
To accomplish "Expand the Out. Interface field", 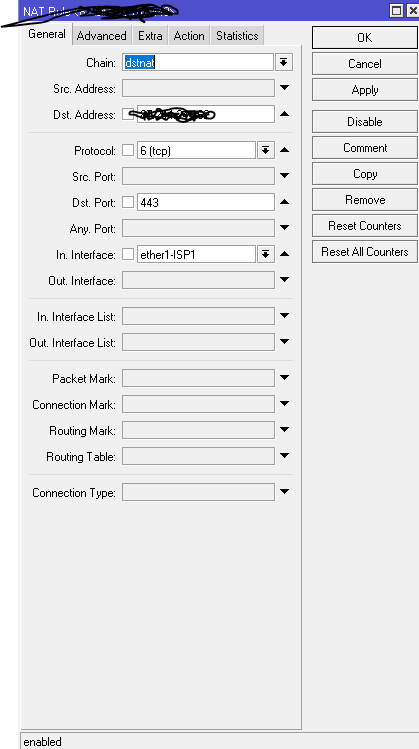I will click(x=284, y=280).
